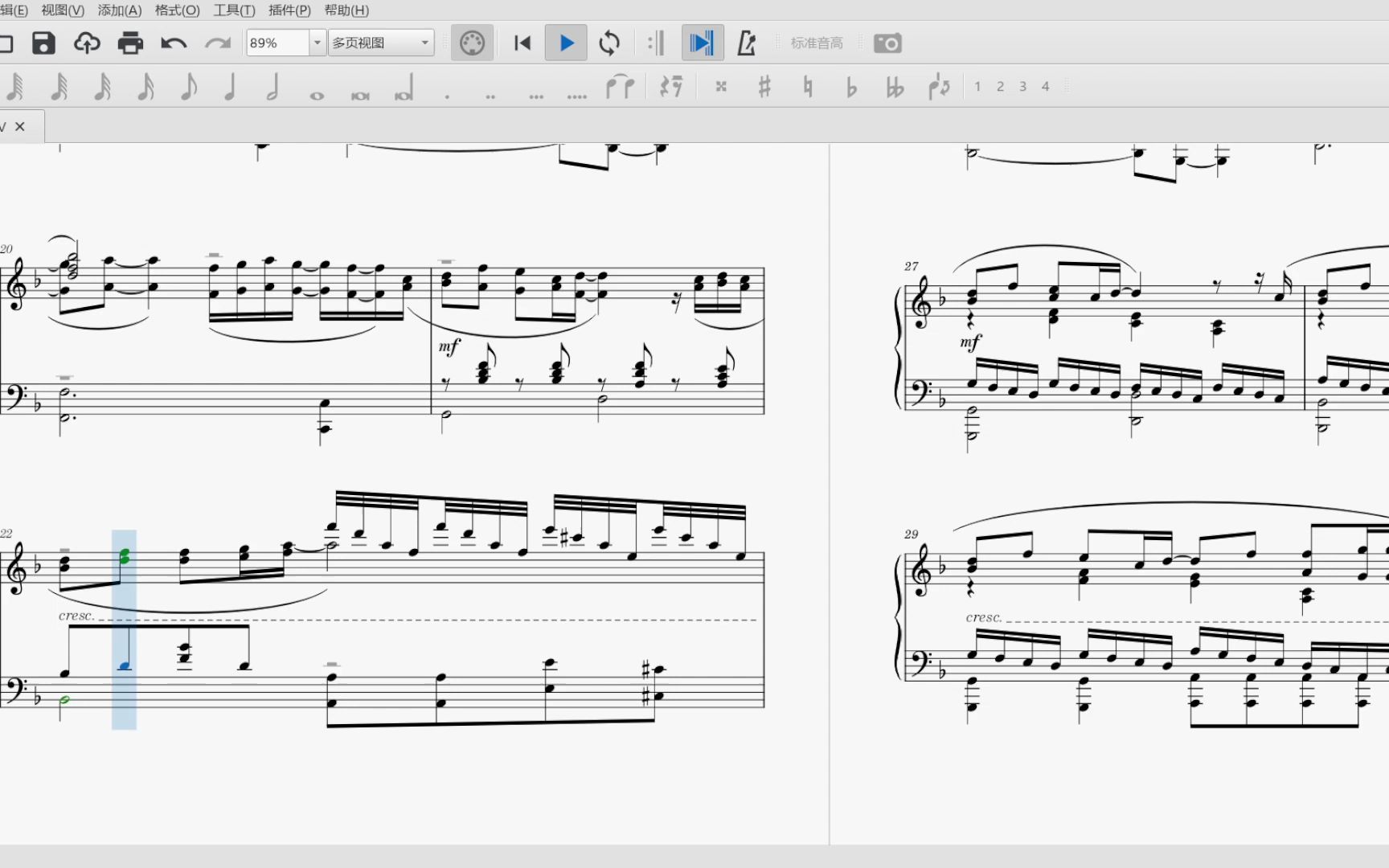
Task: Undo the last action
Action: (x=174, y=43)
